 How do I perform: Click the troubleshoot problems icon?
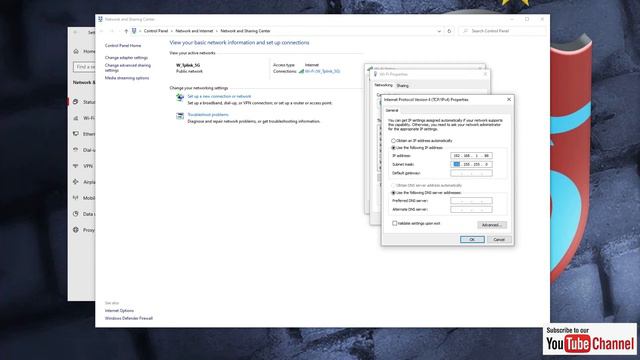tap(180, 116)
